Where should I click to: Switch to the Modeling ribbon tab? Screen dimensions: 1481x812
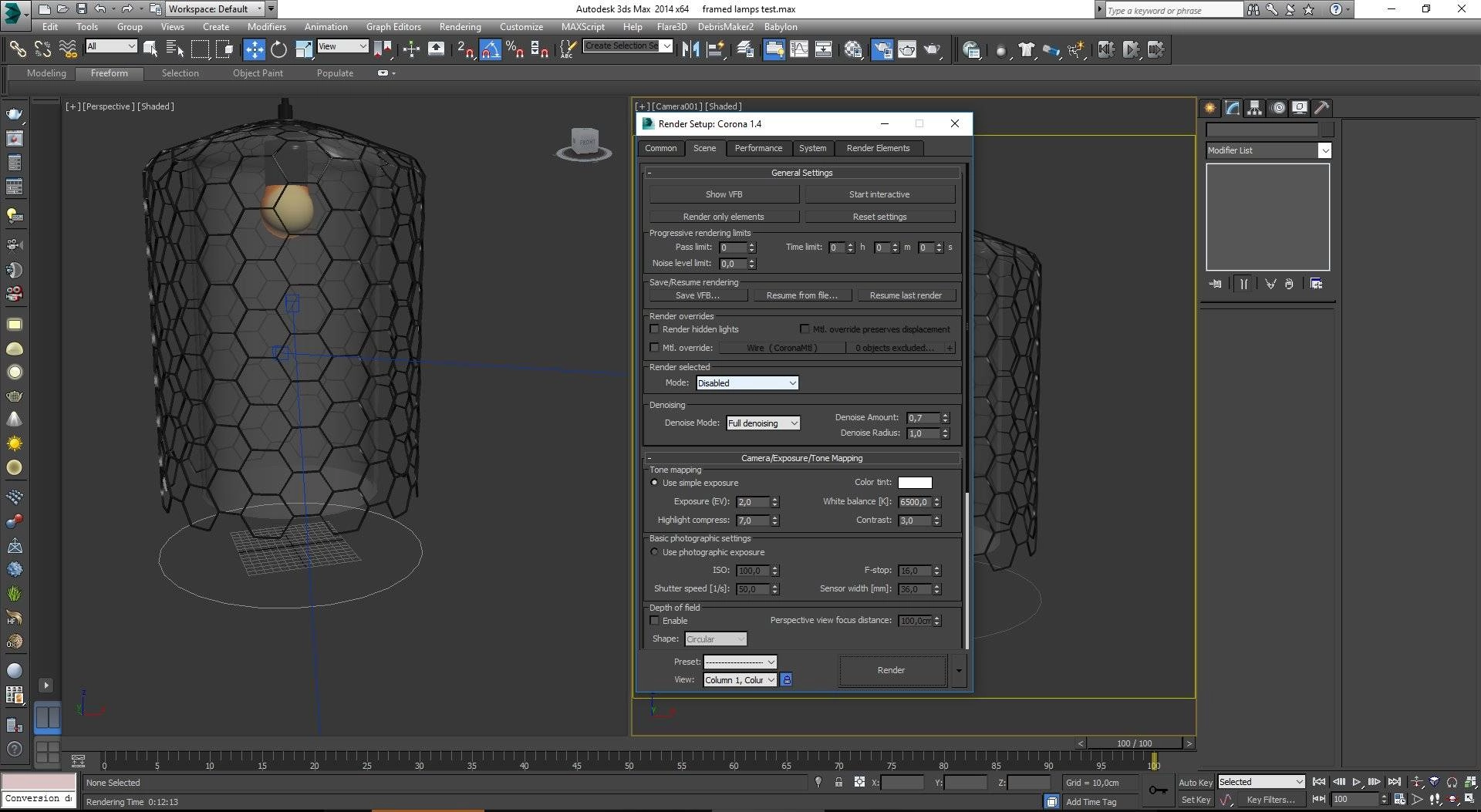46,73
